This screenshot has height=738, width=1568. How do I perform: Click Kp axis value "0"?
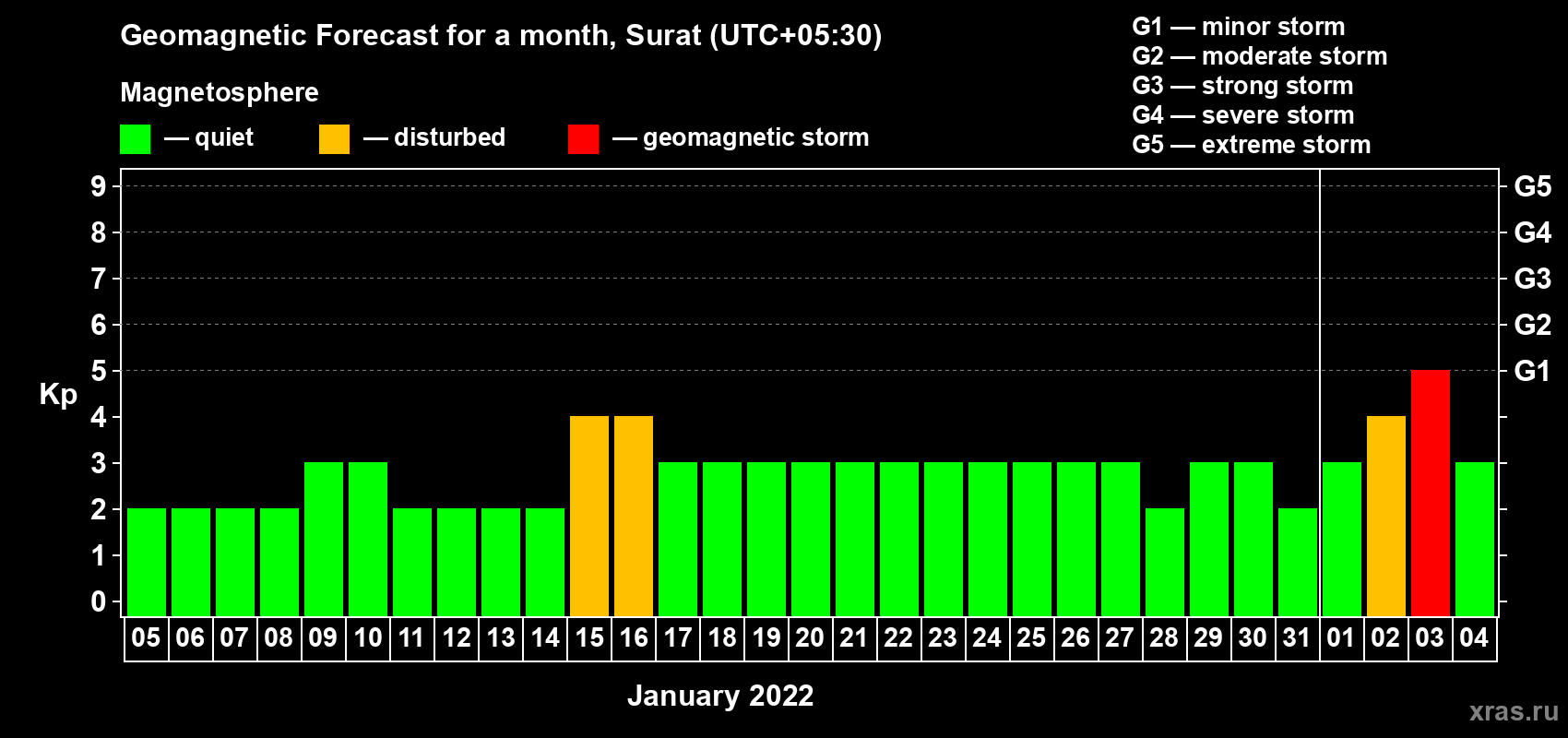pos(99,601)
